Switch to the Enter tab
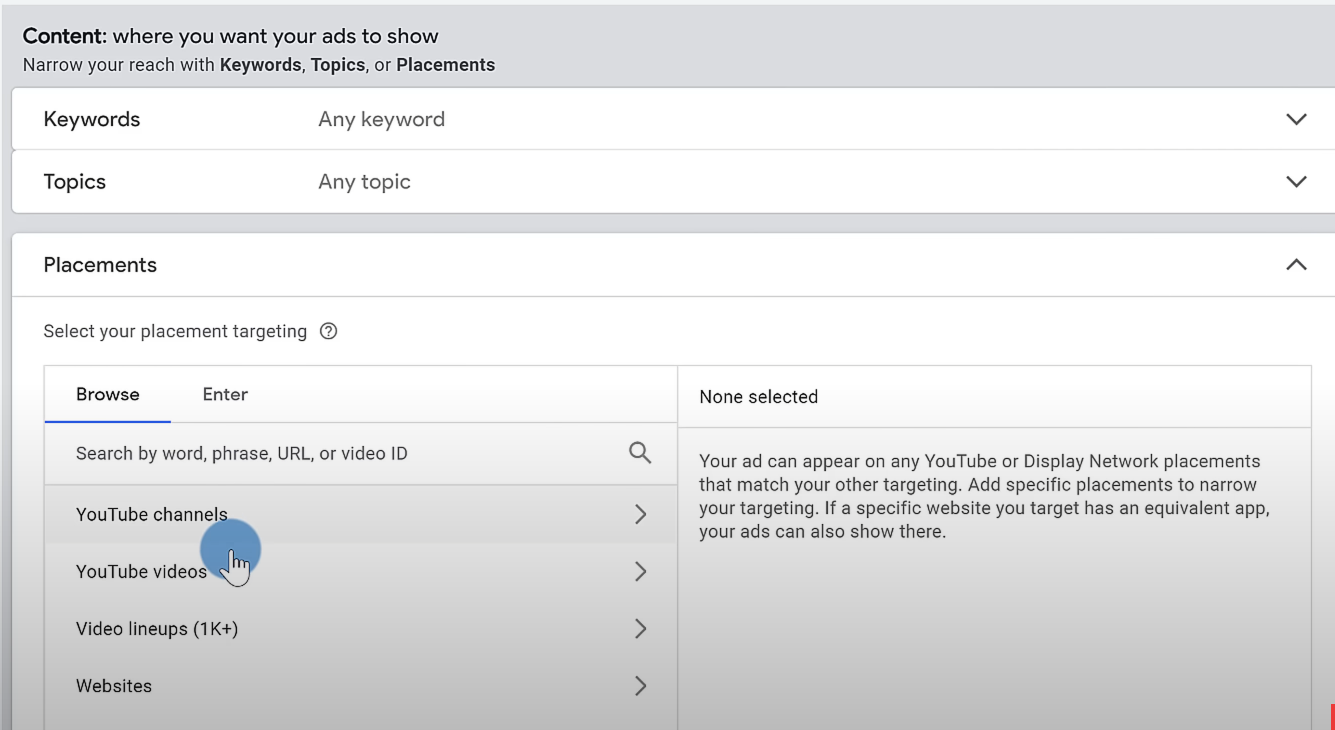 tap(224, 394)
